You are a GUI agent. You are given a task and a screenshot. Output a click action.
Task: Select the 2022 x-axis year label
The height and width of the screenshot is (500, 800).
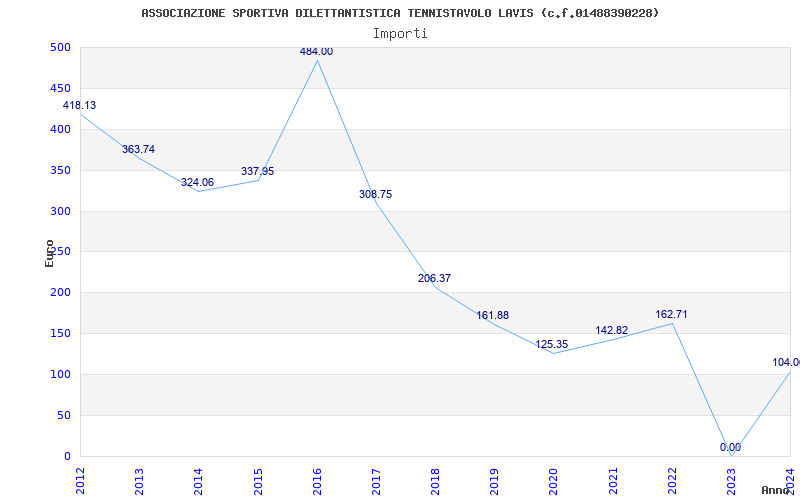pyautogui.click(x=672, y=481)
